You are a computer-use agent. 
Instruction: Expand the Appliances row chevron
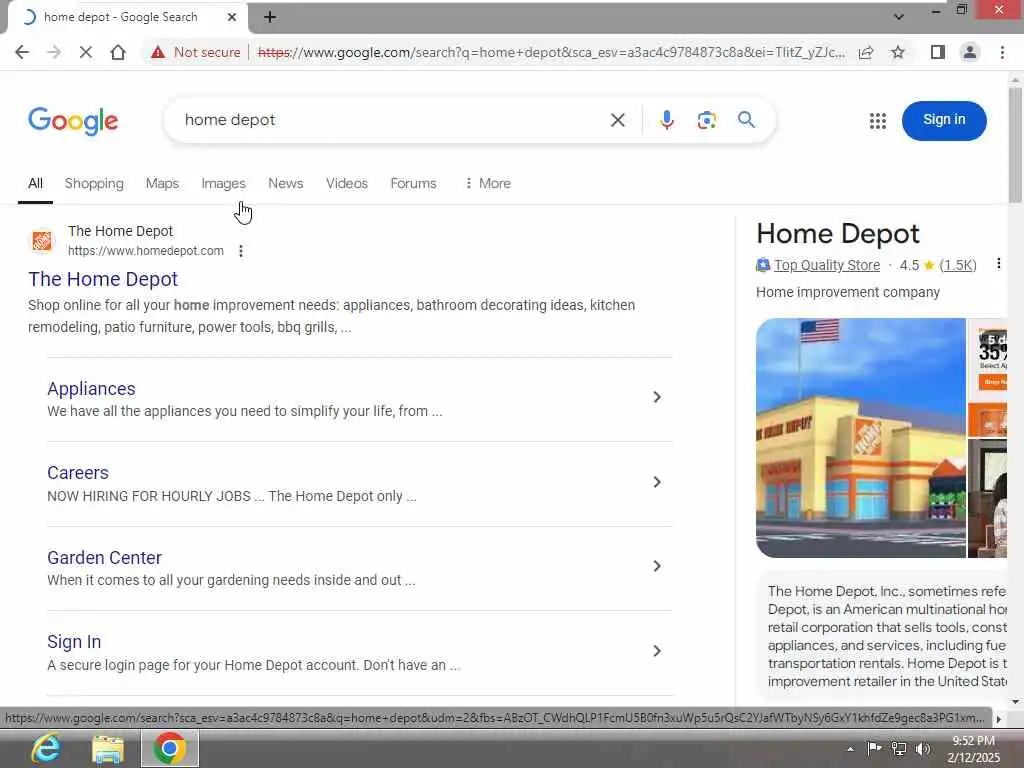click(657, 397)
